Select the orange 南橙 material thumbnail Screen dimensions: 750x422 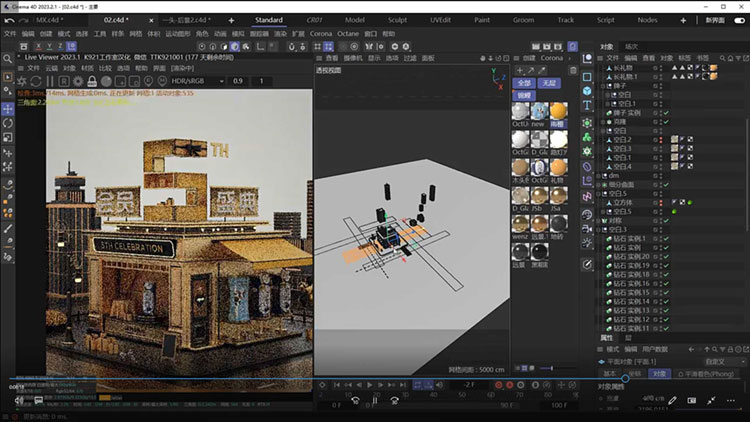click(558, 111)
